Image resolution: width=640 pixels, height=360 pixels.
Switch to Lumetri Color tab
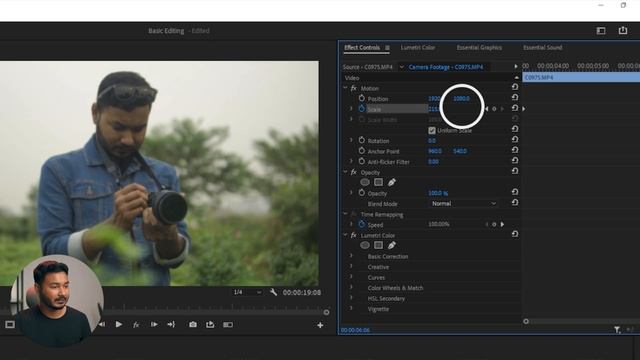418,47
